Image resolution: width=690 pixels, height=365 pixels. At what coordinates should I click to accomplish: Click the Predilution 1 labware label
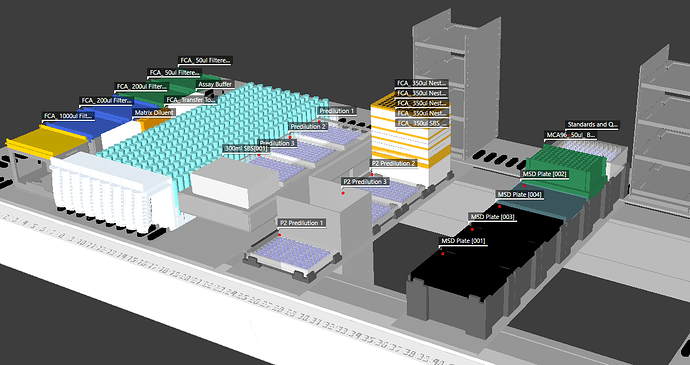337,111
